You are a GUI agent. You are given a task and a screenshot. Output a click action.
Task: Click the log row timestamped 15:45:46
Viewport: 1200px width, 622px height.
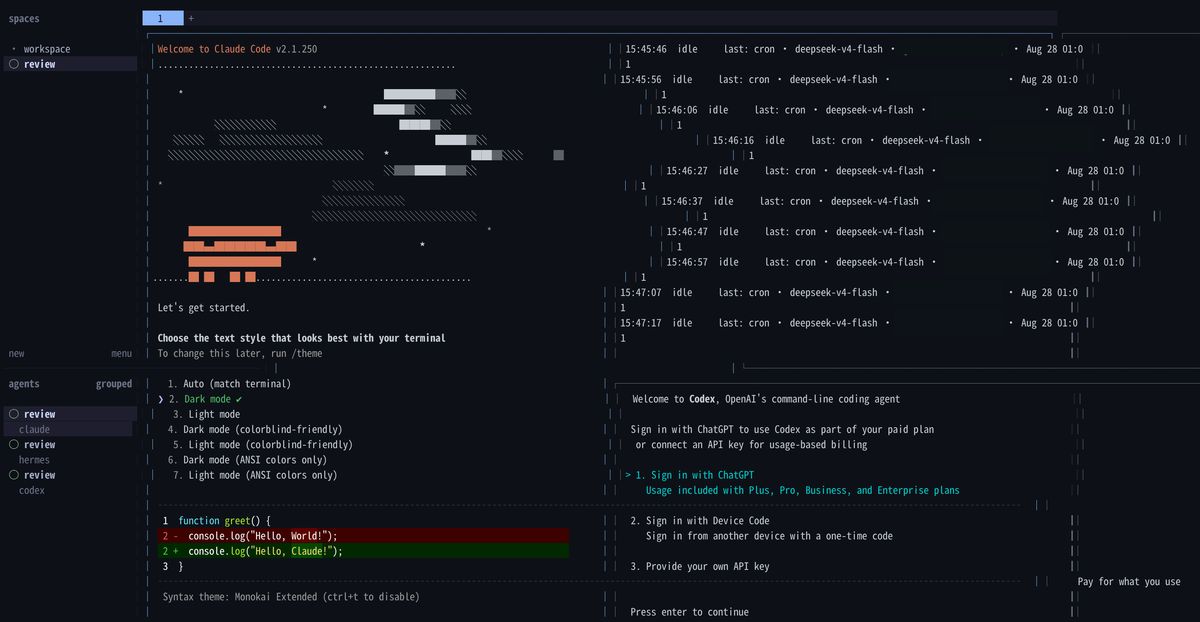point(854,49)
